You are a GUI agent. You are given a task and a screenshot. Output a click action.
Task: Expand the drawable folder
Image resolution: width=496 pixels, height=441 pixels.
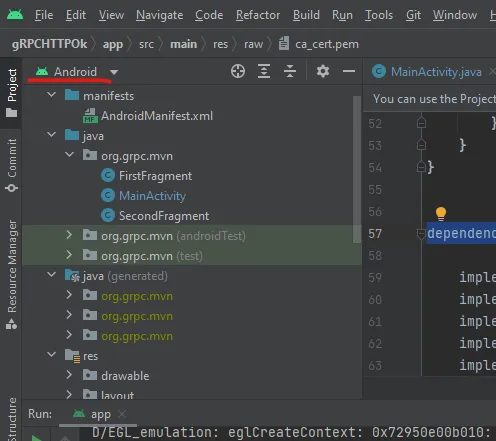click(x=69, y=375)
